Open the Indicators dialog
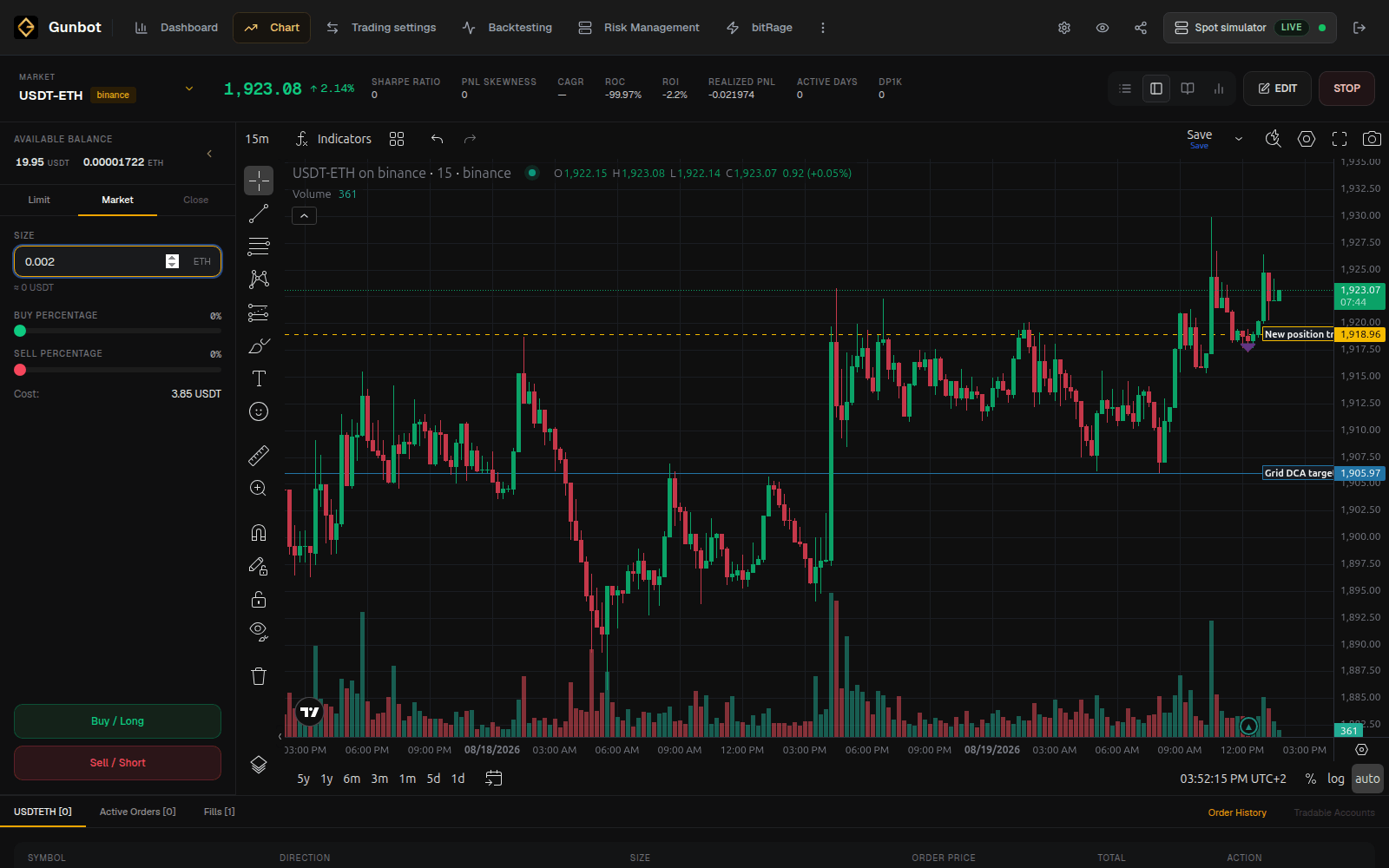This screenshot has height=868, width=1389. tap(333, 139)
